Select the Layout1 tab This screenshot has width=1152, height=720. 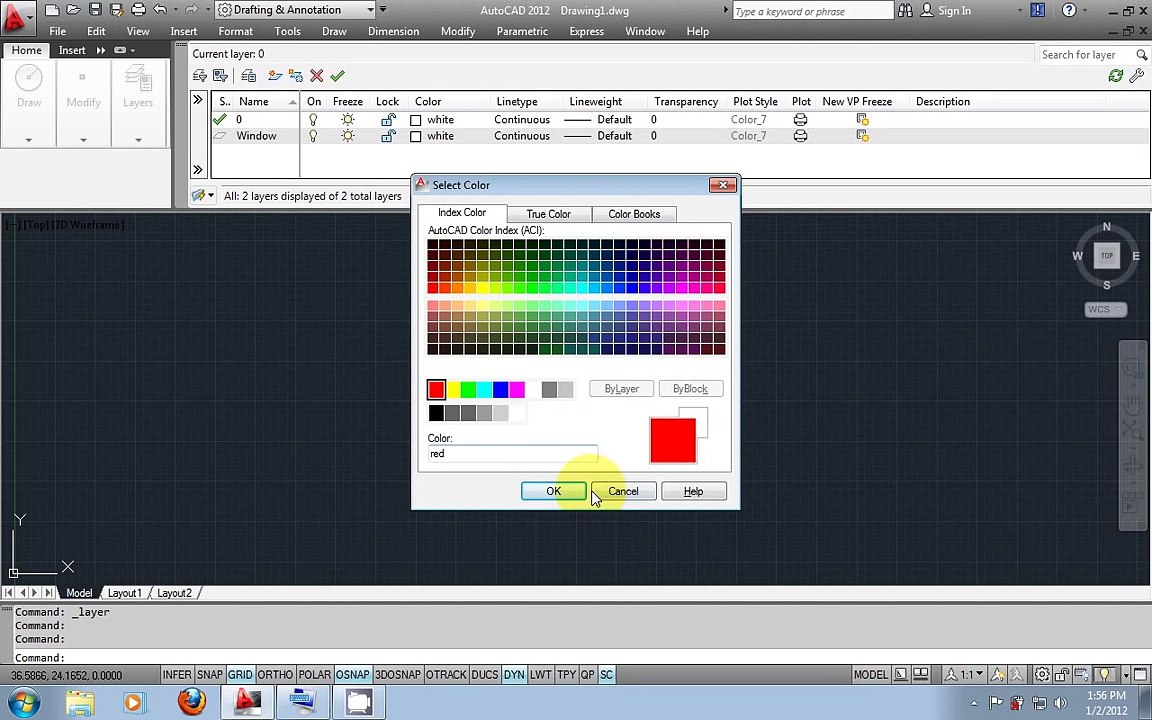coord(124,593)
